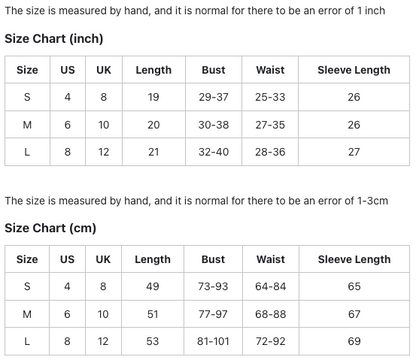Select the 29-37 bust value
The width and height of the screenshot is (416, 360).
pos(213,97)
